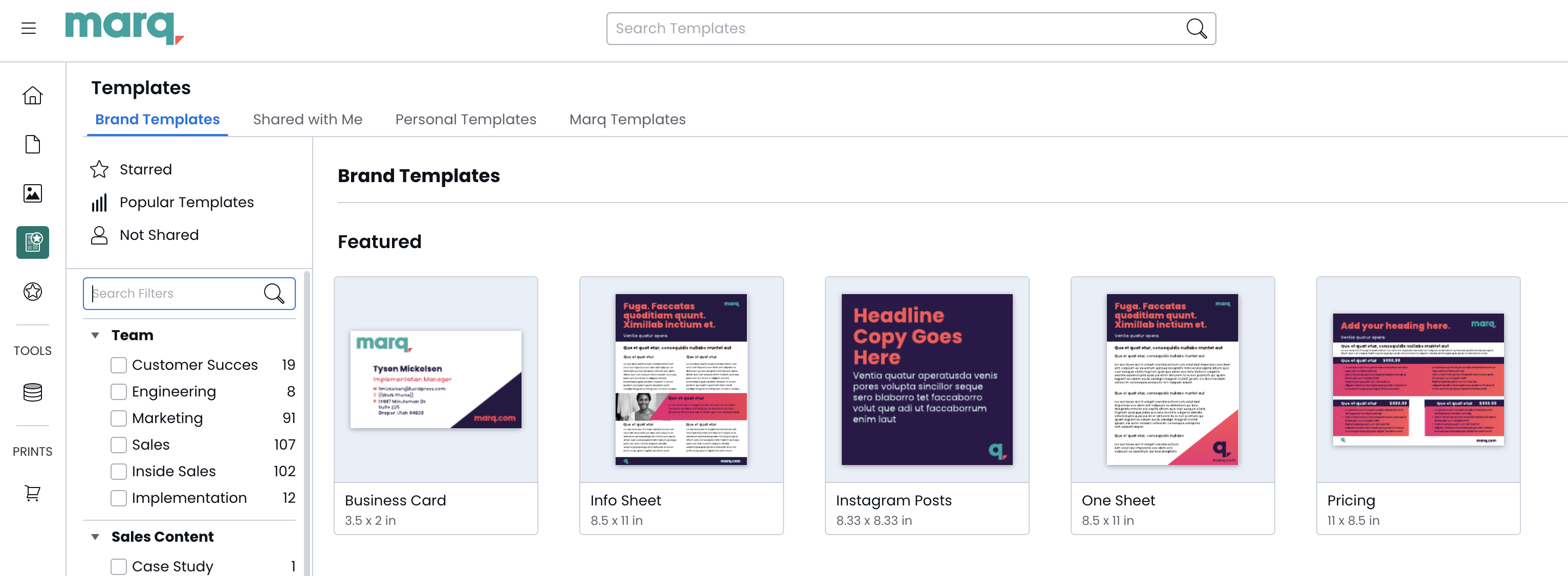1568x576 pixels.
Task: Open the hamburger menu
Action: tap(29, 28)
